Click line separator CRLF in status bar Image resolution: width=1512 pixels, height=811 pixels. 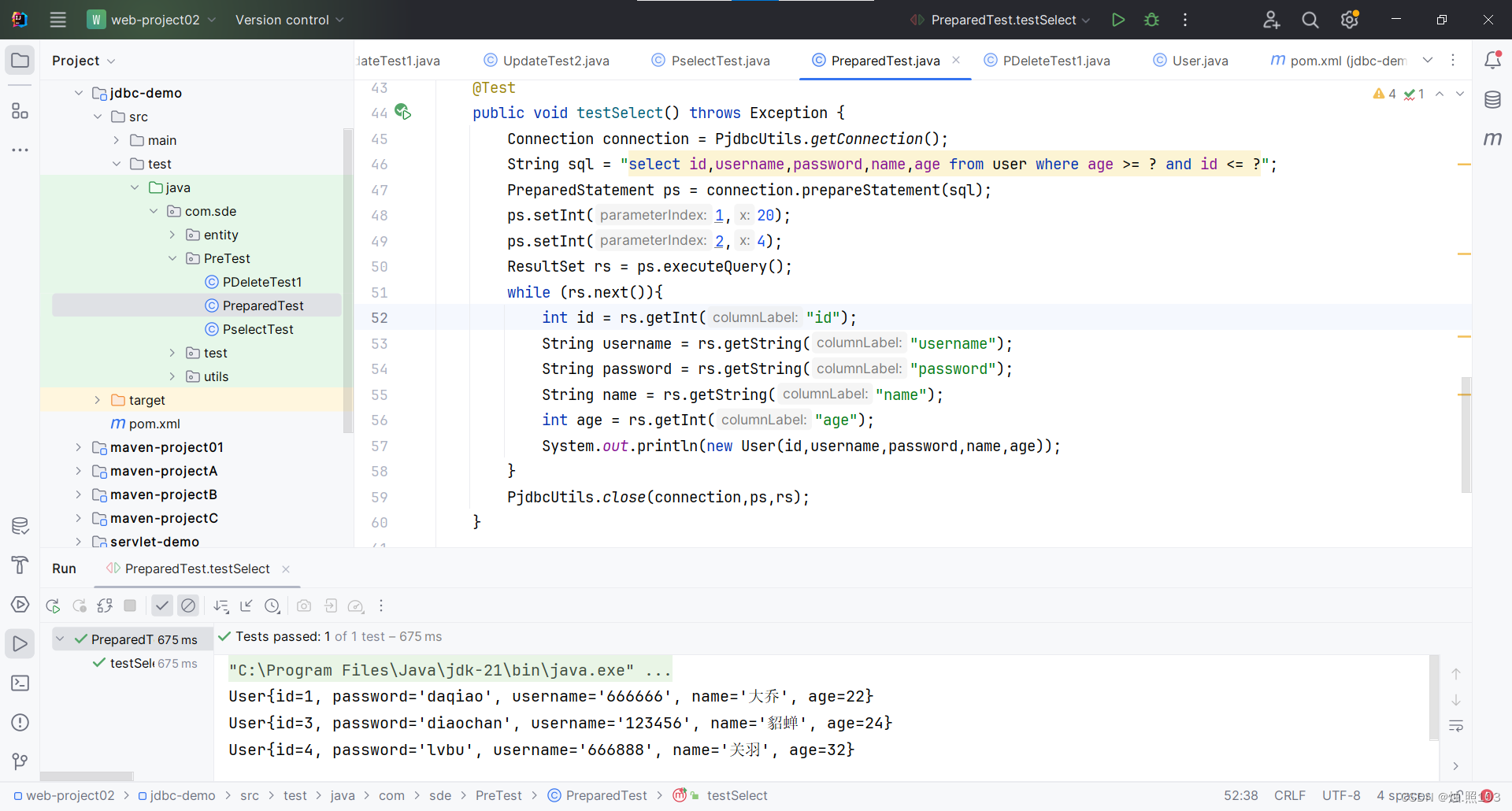[x=1290, y=795]
